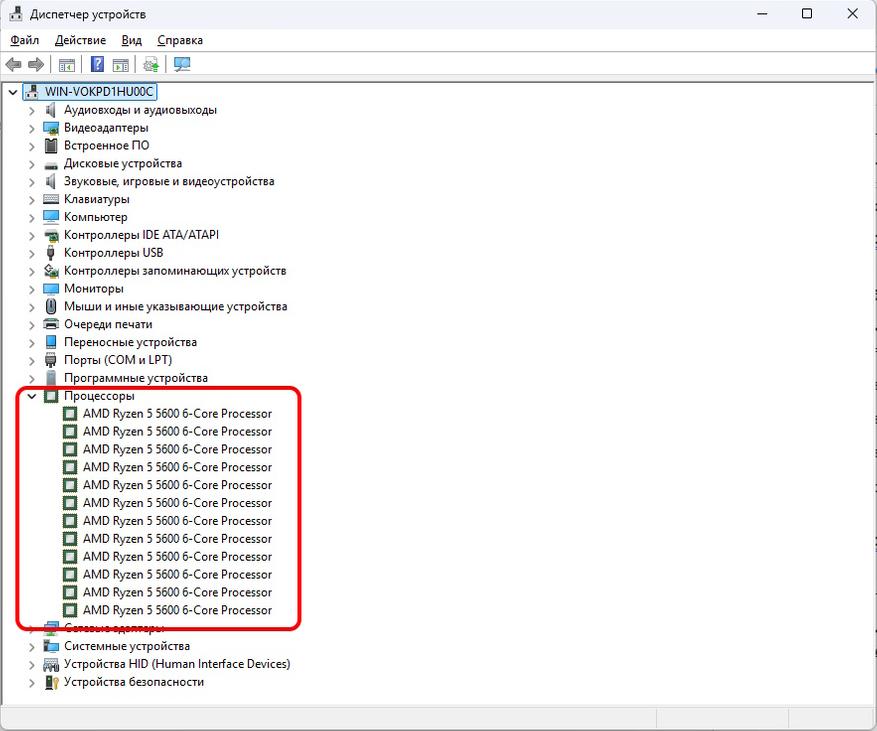Click the port icon beside Порты (COM и LPT)
This screenshot has width=877, height=731.
(x=51, y=360)
